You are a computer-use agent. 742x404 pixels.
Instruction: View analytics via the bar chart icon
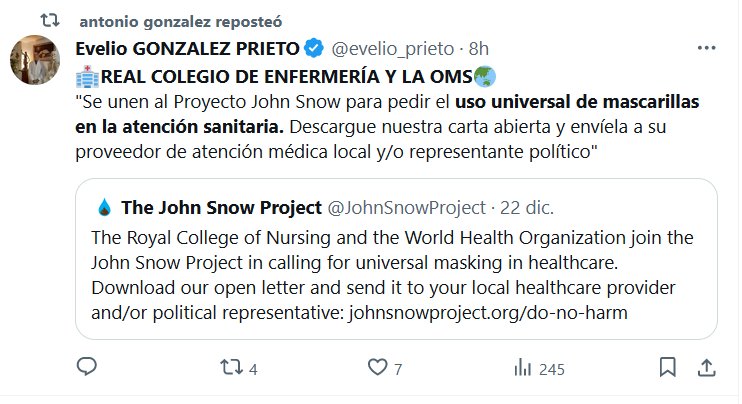click(x=523, y=368)
